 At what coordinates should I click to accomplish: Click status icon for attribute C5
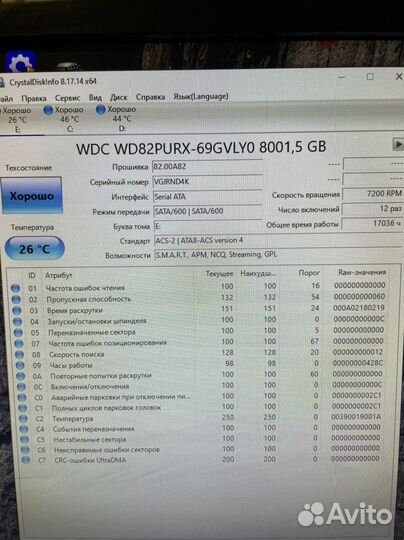click(25, 440)
